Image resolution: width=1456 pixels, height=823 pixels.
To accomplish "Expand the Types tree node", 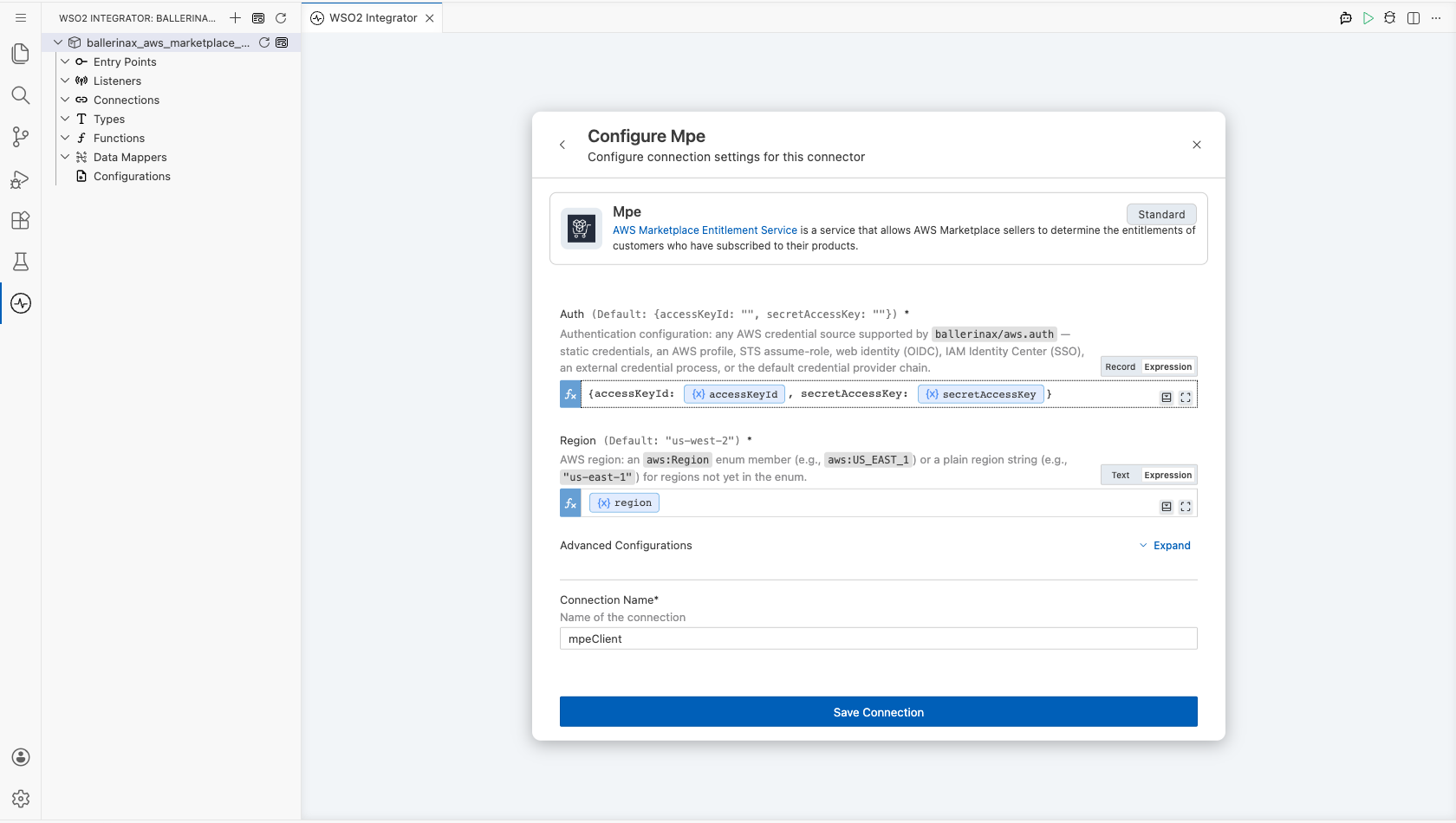I will tap(65, 119).
